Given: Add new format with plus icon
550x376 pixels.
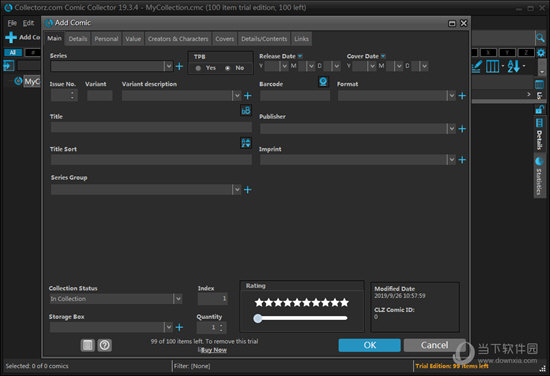Looking at the screenshot, I should 462,96.
